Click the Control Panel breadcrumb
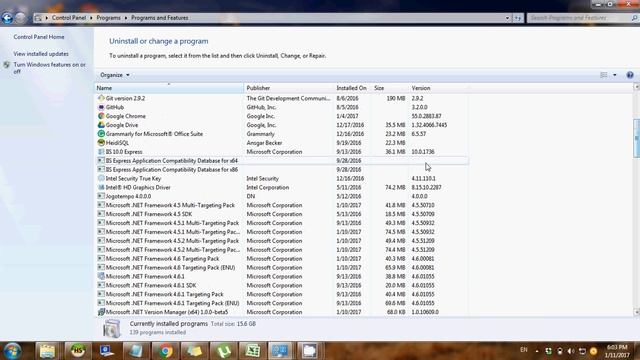Image resolution: width=640 pixels, height=360 pixels. (x=69, y=18)
